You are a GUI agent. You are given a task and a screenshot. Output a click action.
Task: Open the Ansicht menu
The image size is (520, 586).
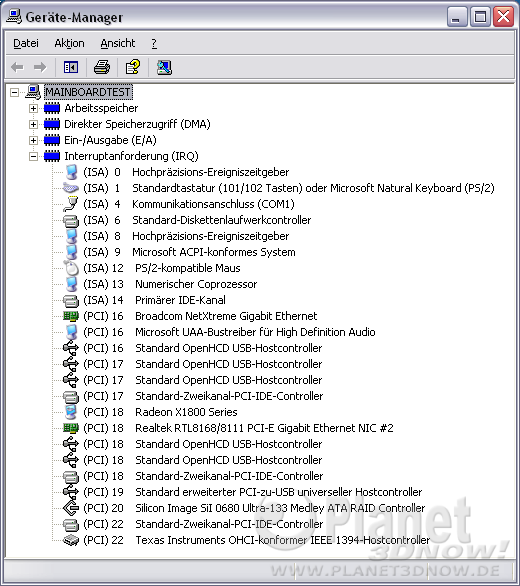click(118, 43)
